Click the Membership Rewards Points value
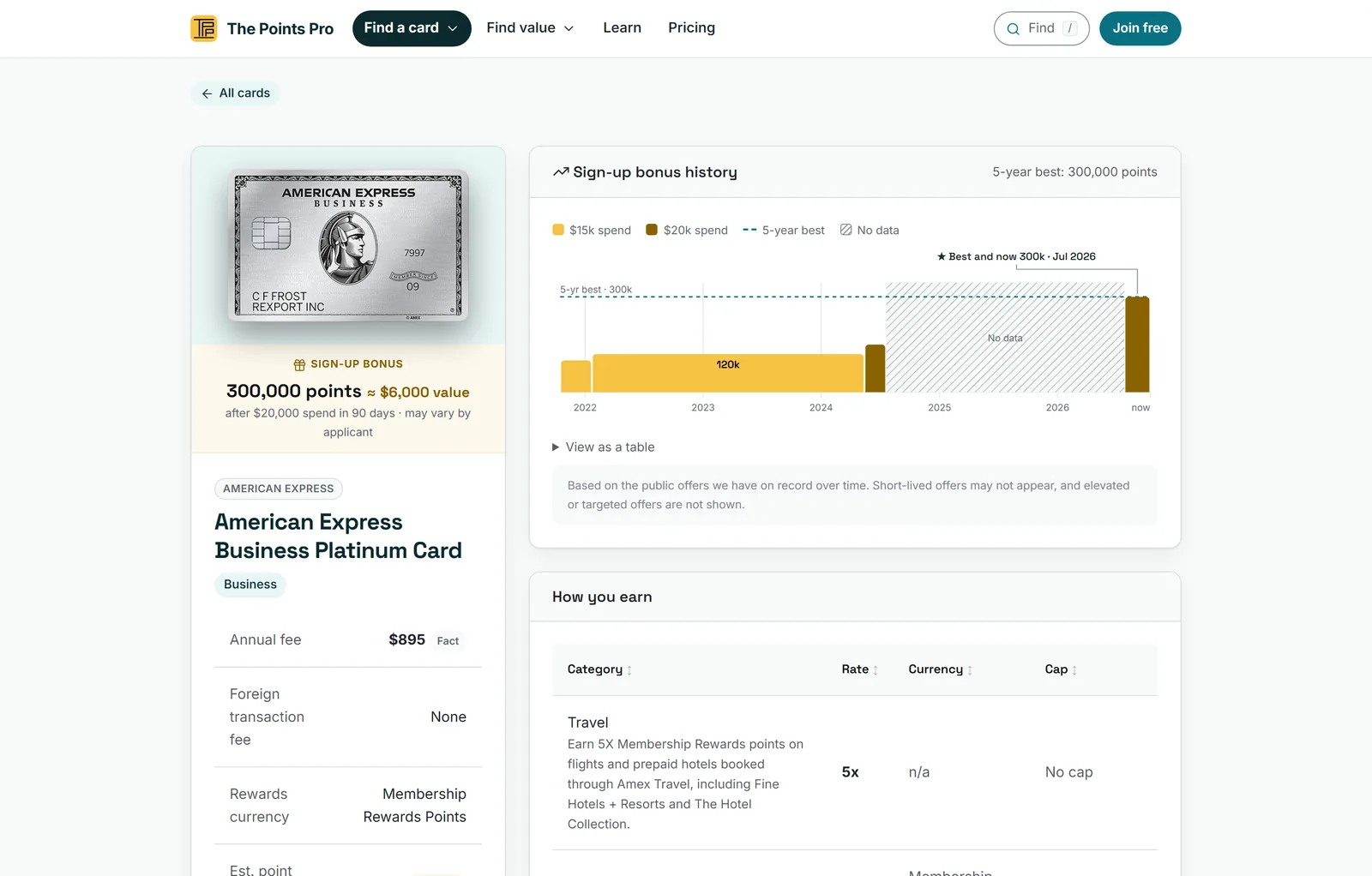 [415, 806]
